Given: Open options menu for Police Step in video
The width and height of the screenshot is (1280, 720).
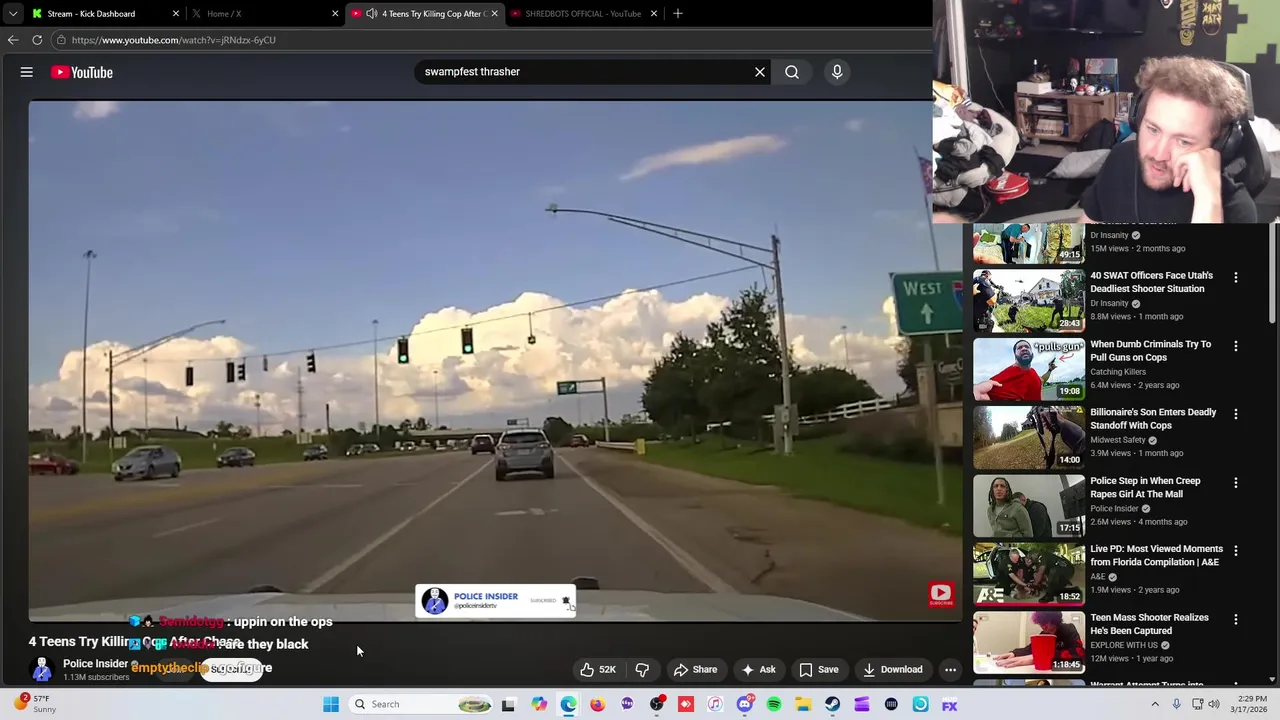Looking at the screenshot, I should pos(1236,483).
